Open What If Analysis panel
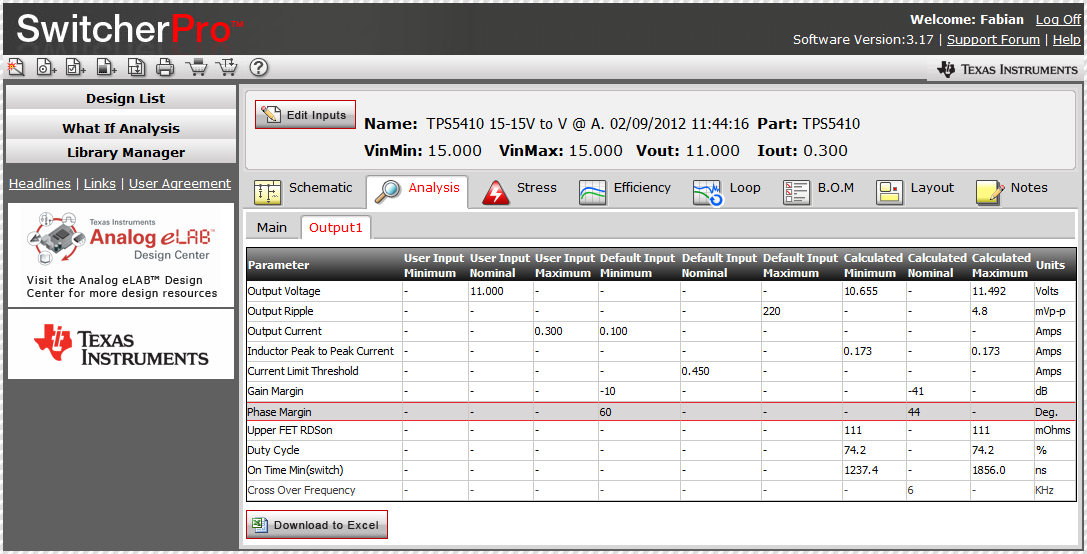Screen dimensions: 1087x554 click(121, 128)
